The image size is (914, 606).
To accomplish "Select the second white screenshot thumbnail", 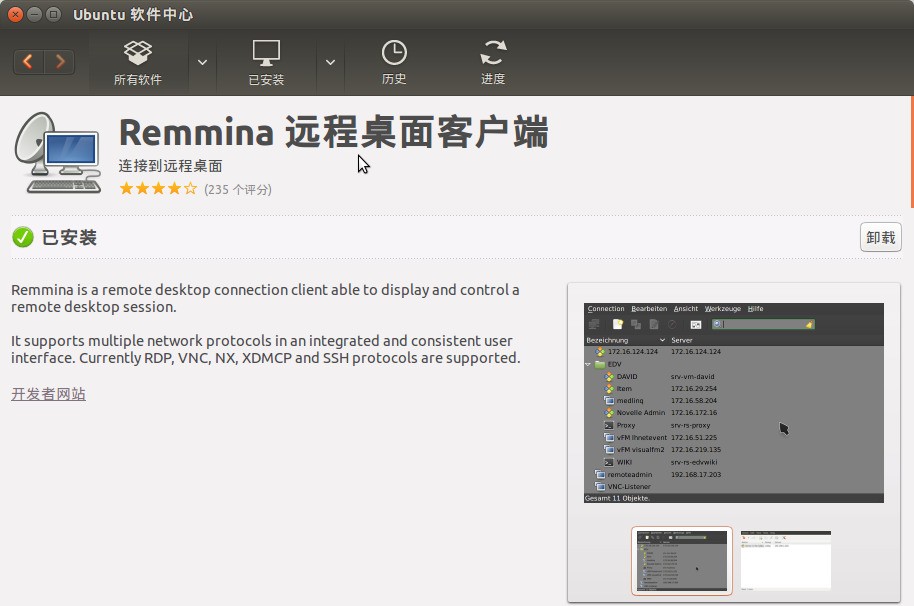I will coord(786,561).
